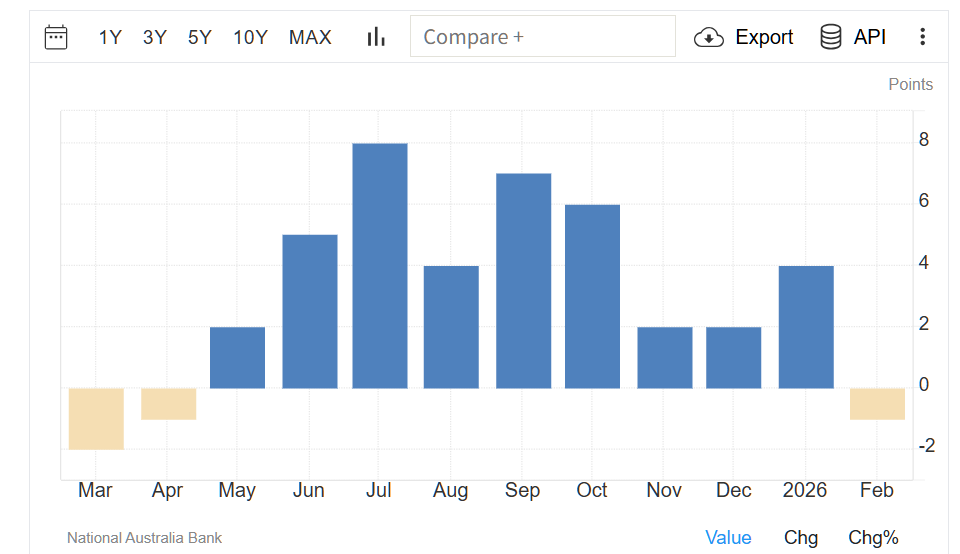
Task: Switch to Chg% display mode
Action: (x=873, y=538)
